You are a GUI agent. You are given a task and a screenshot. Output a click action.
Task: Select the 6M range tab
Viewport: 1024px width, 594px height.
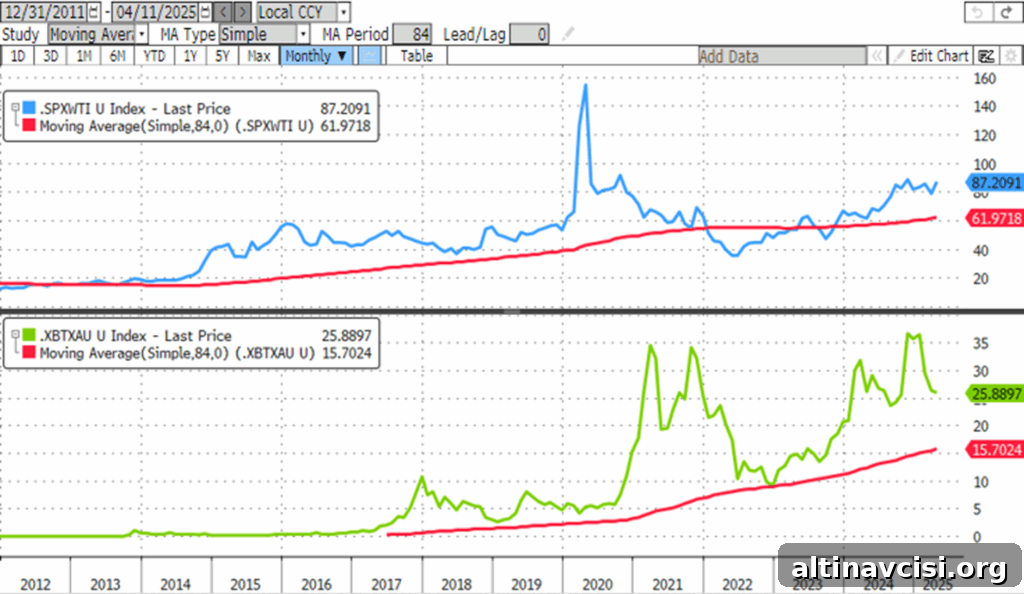click(x=118, y=56)
